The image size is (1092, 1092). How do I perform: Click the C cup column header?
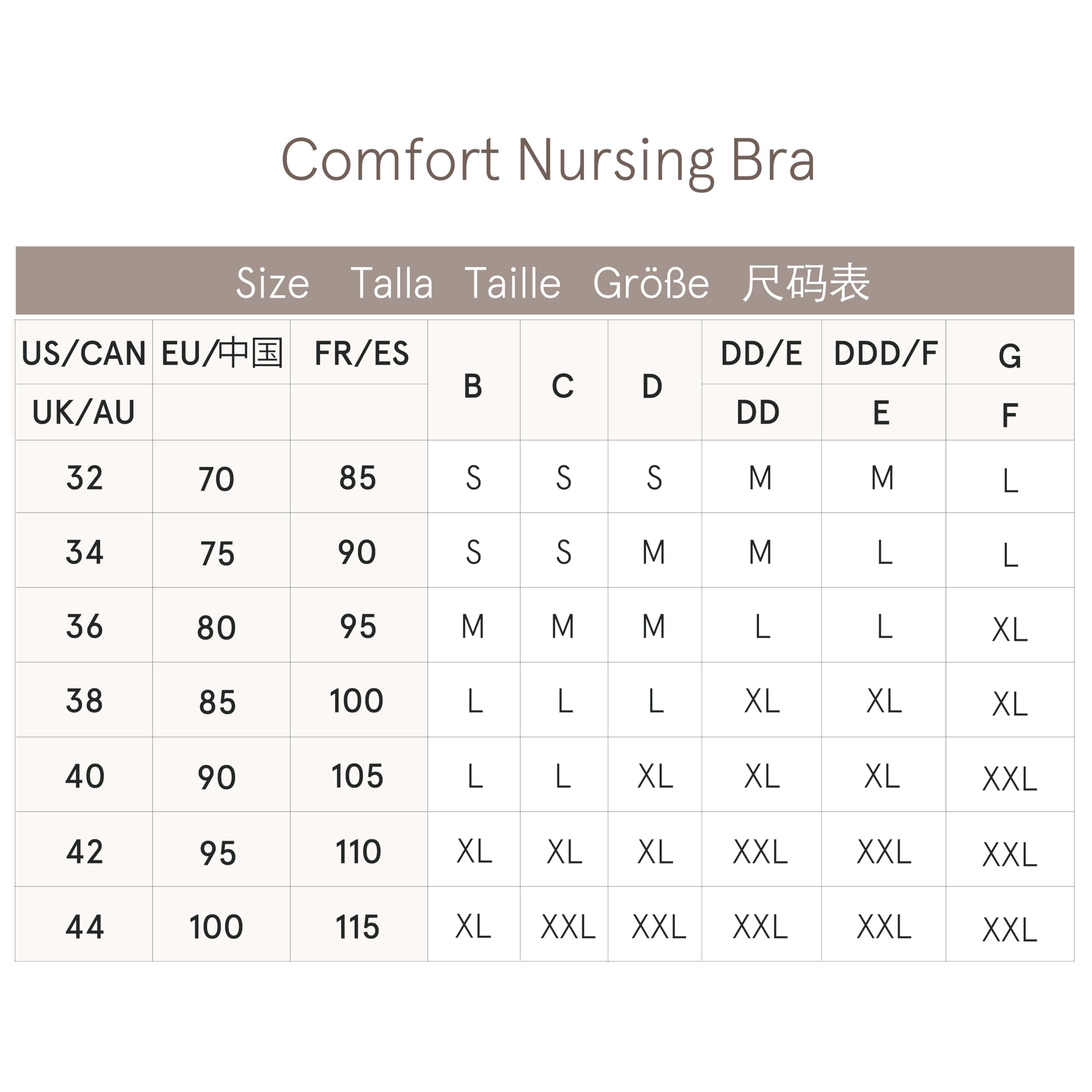click(x=563, y=386)
